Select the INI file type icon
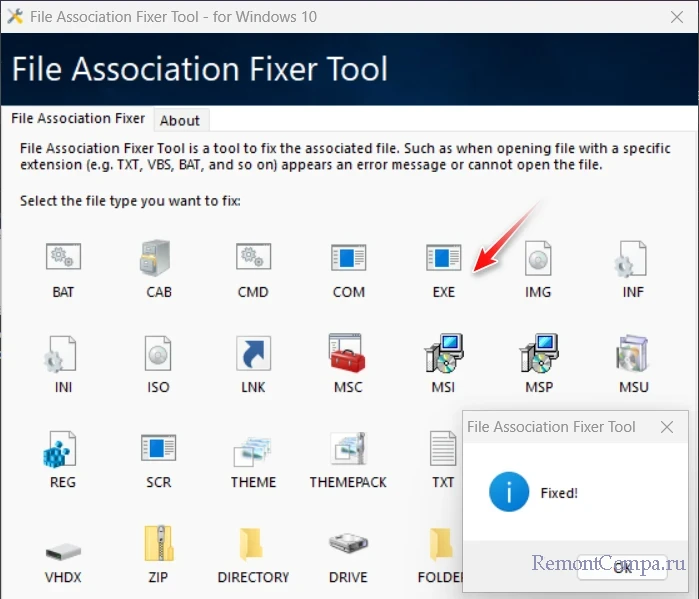 click(60, 354)
